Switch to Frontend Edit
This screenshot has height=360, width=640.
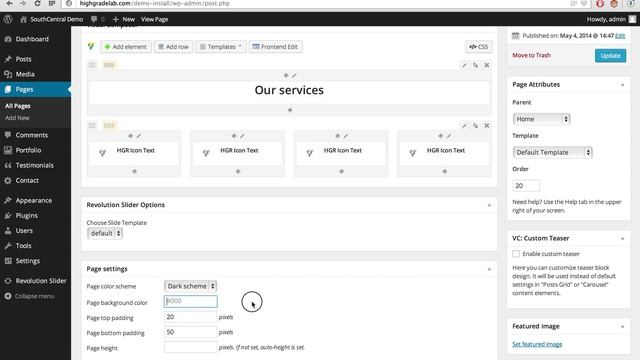point(275,47)
